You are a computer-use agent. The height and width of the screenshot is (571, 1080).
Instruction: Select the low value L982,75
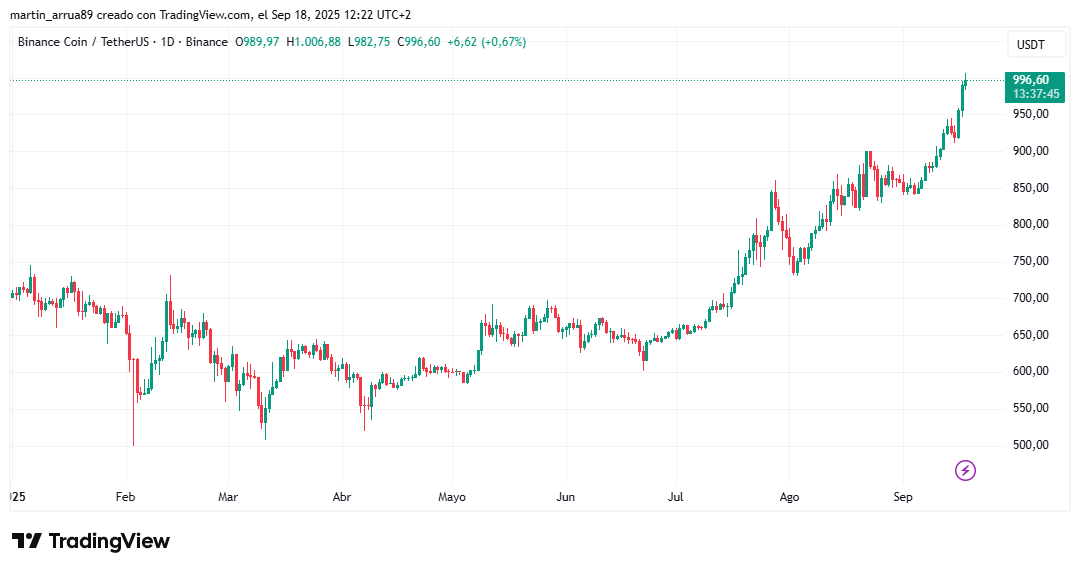(x=371, y=42)
